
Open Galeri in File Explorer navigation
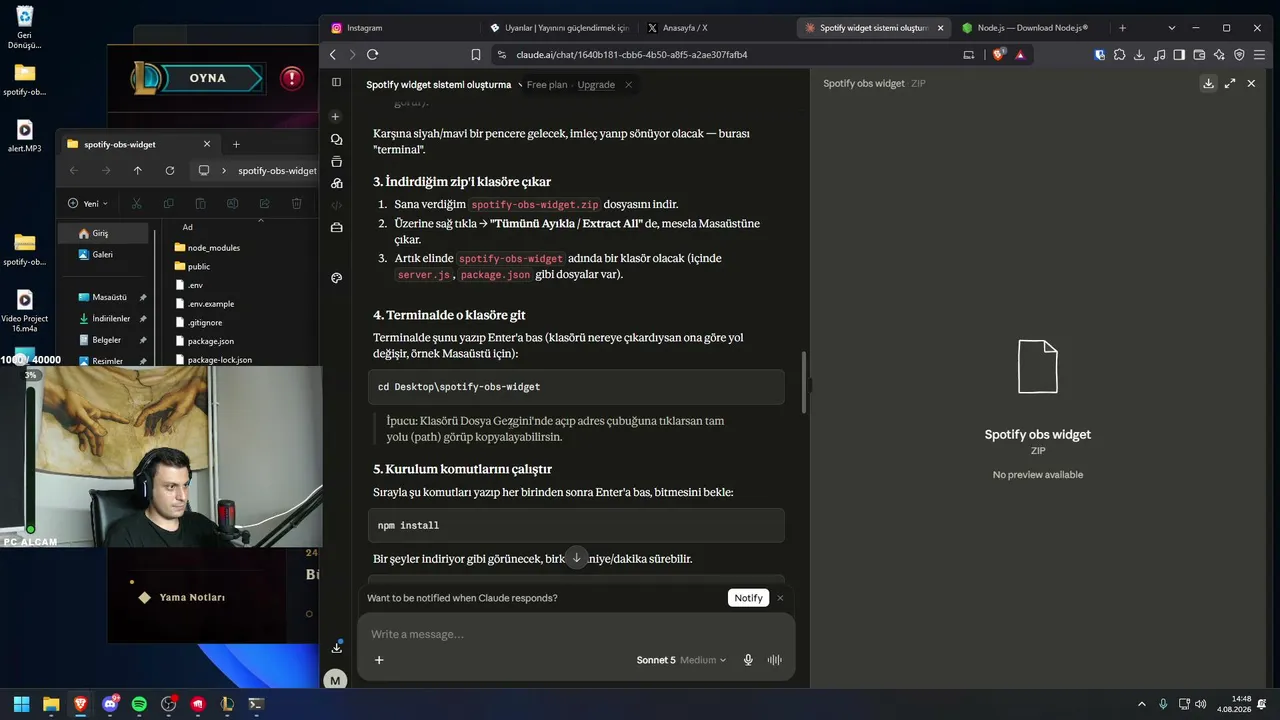click(103, 255)
